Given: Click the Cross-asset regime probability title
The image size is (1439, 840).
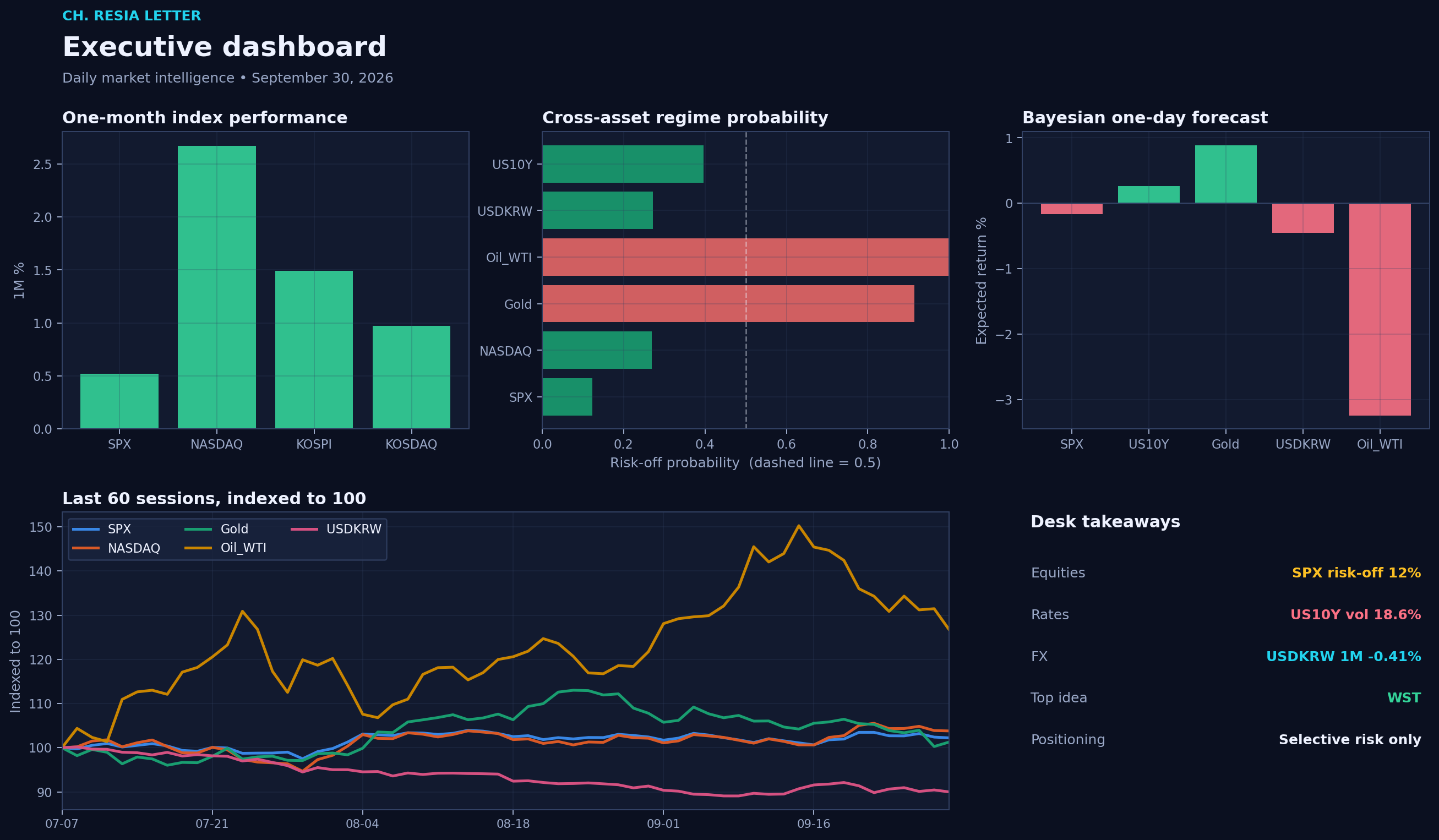Looking at the screenshot, I should click(x=685, y=118).
